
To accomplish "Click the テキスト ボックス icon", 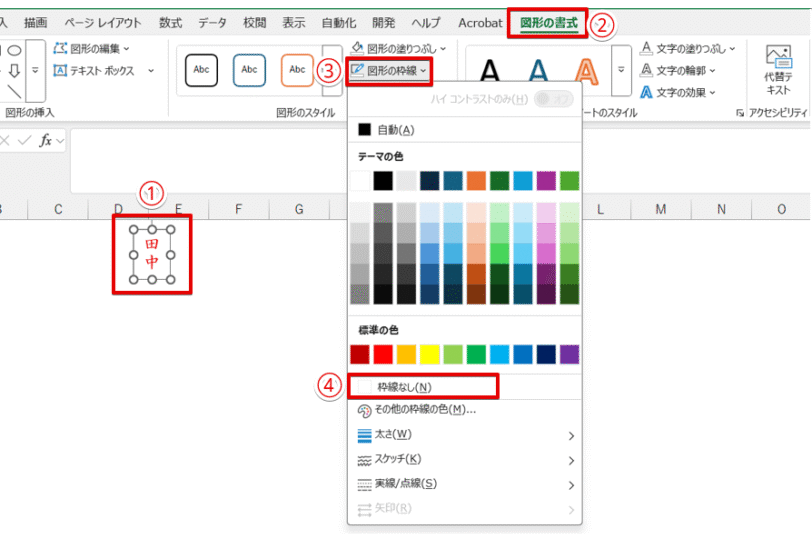I will click(x=60, y=70).
